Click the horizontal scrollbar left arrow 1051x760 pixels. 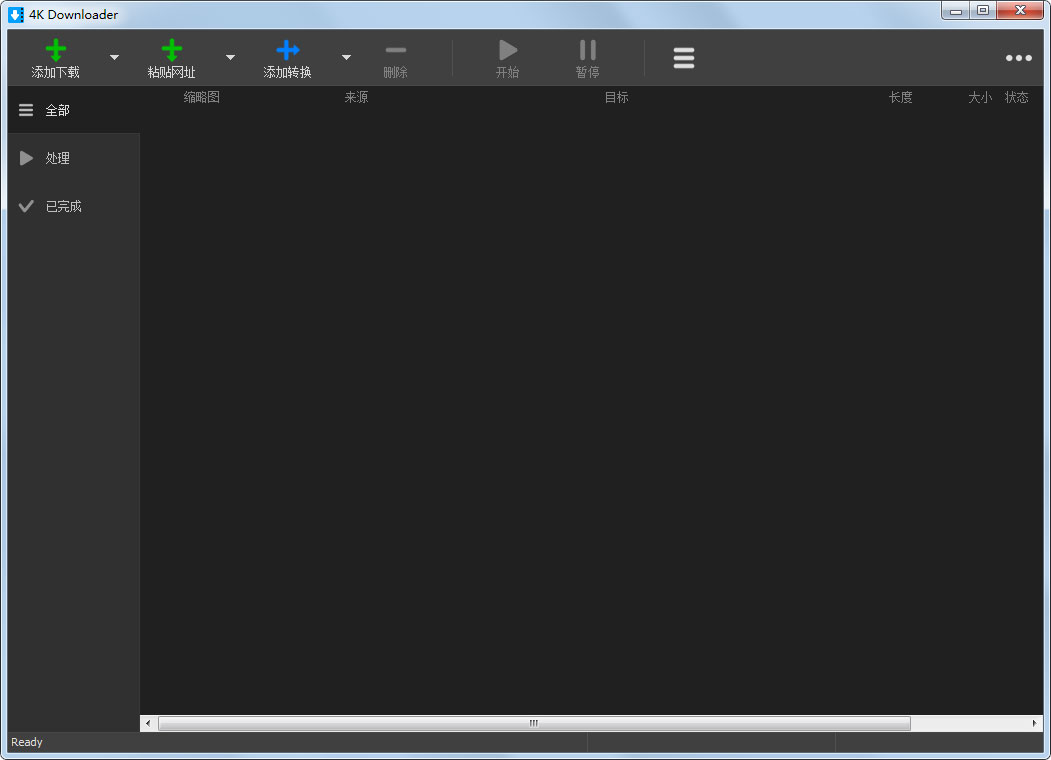point(148,723)
